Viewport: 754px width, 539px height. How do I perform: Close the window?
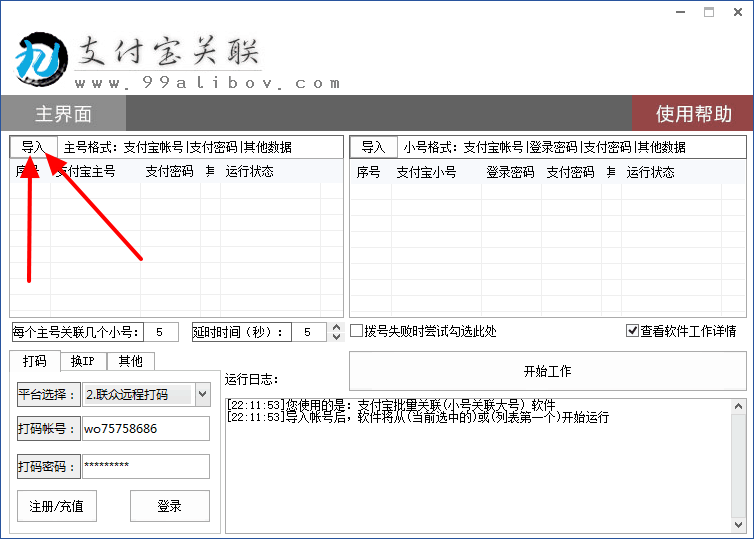(x=738, y=13)
